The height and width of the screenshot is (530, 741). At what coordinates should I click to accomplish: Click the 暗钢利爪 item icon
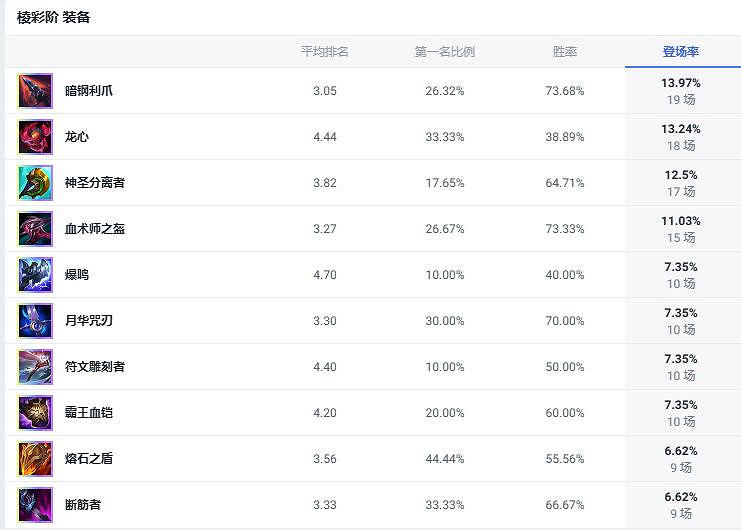point(35,91)
